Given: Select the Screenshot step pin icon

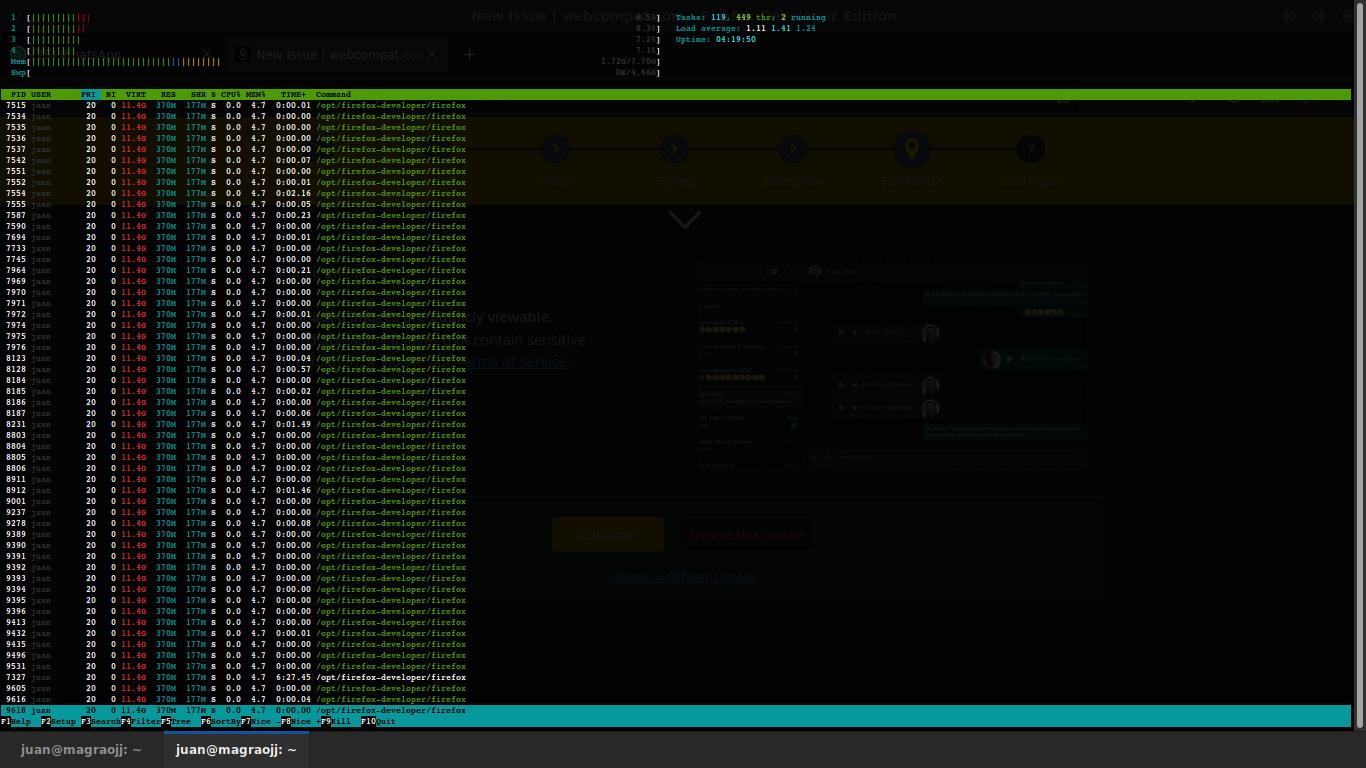Looking at the screenshot, I should pos(911,148).
